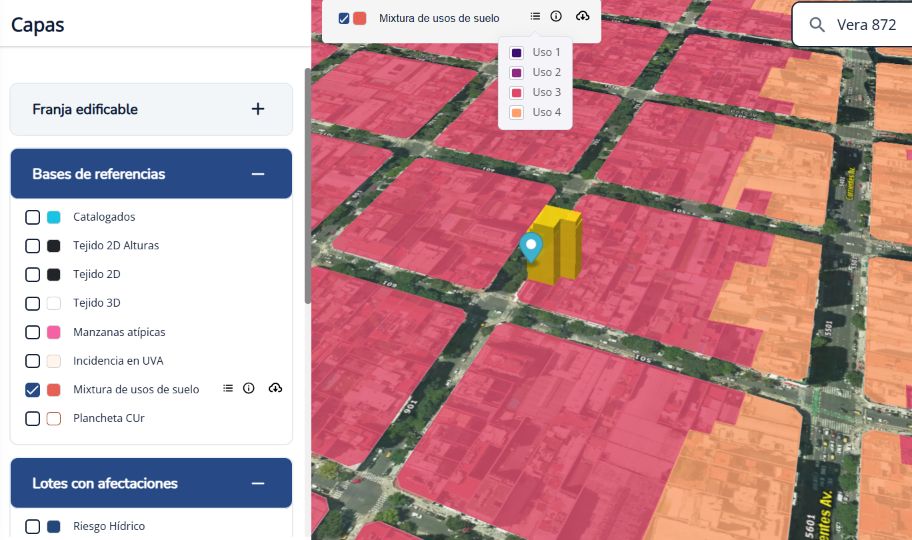
Task: Collapse the Bases de referencias section
Action: (258, 174)
